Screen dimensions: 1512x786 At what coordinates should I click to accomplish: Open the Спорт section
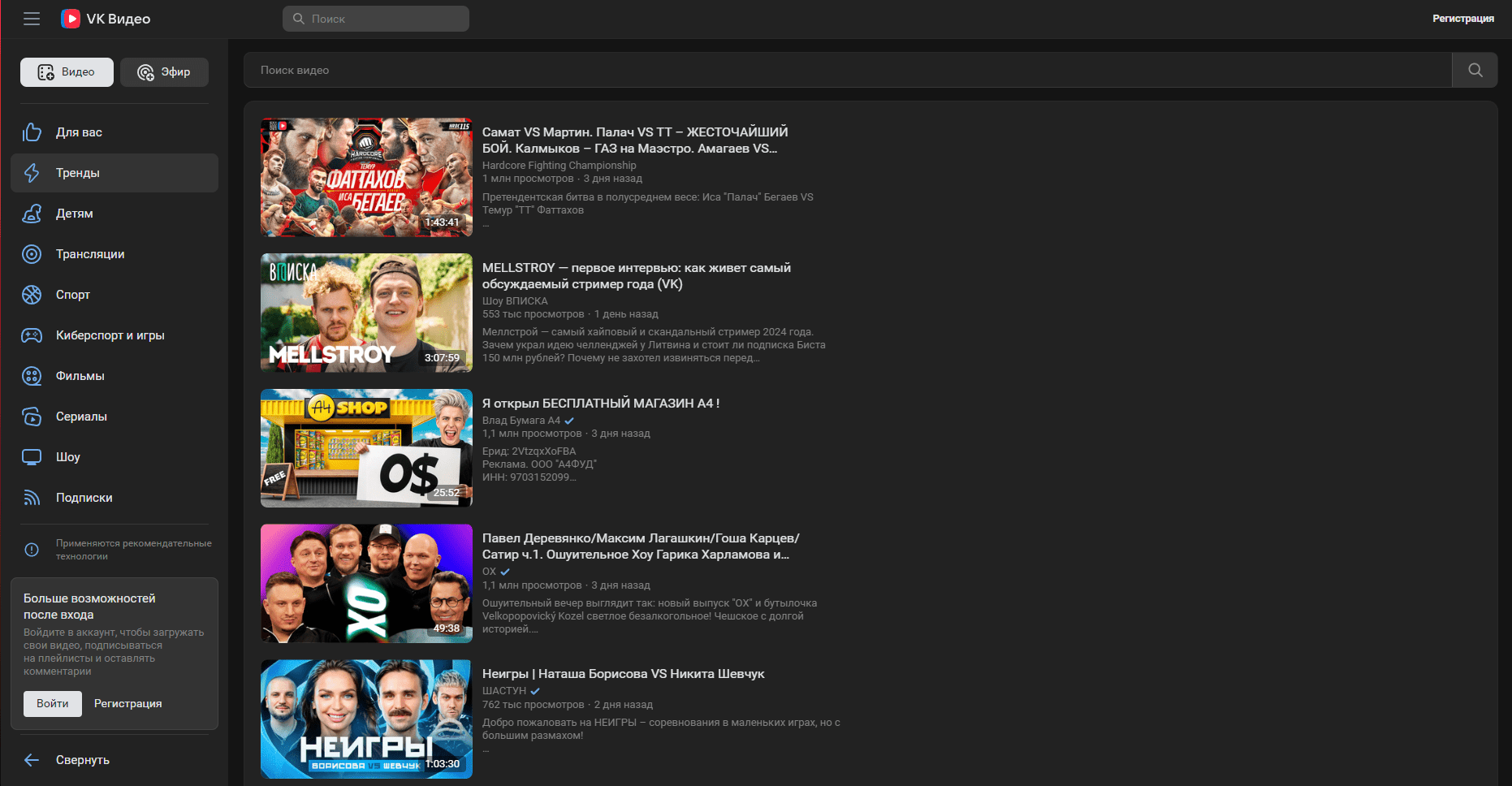click(x=71, y=294)
